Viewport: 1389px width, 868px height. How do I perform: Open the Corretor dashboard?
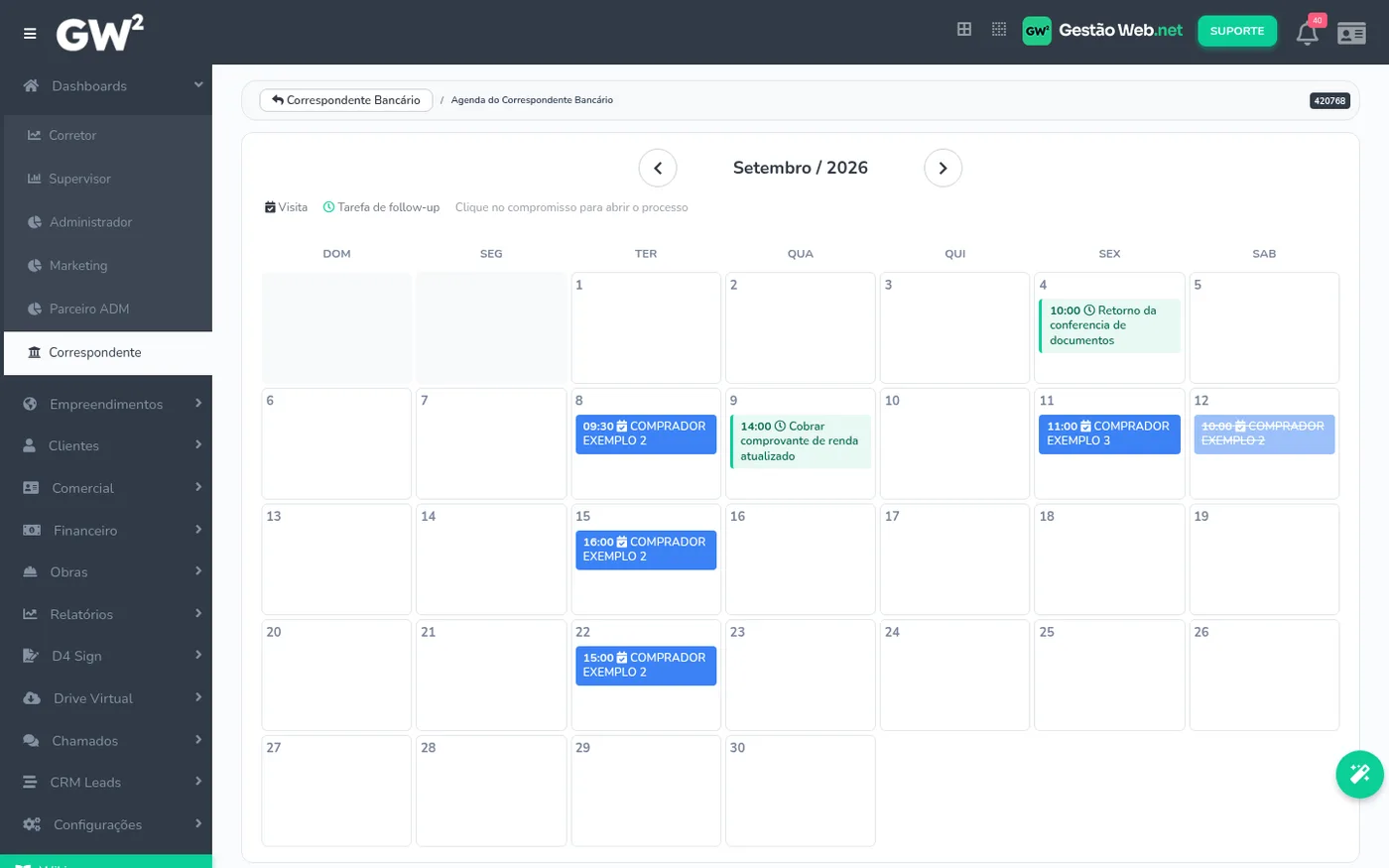pyautogui.click(x=108, y=135)
